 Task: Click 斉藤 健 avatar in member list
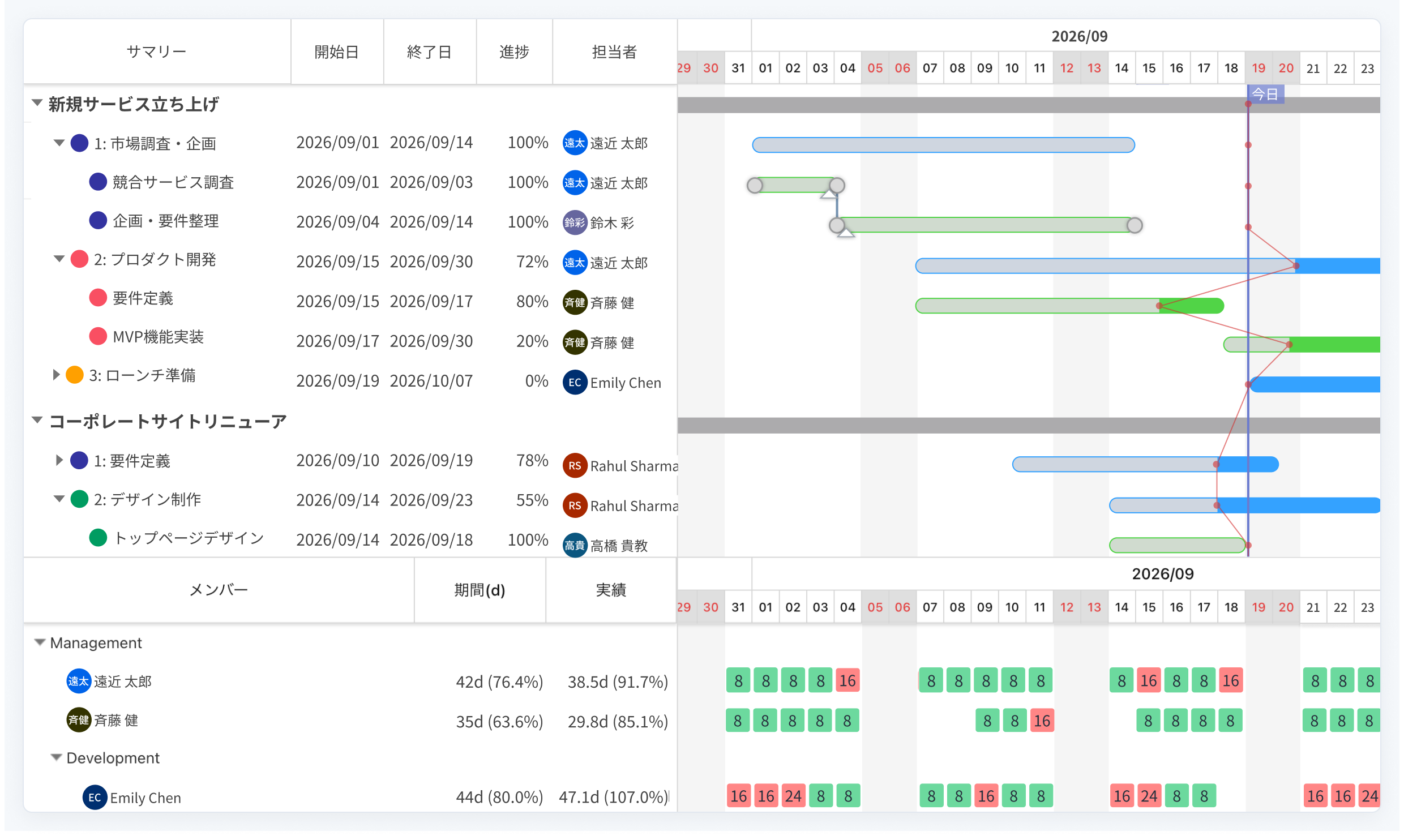pos(78,720)
